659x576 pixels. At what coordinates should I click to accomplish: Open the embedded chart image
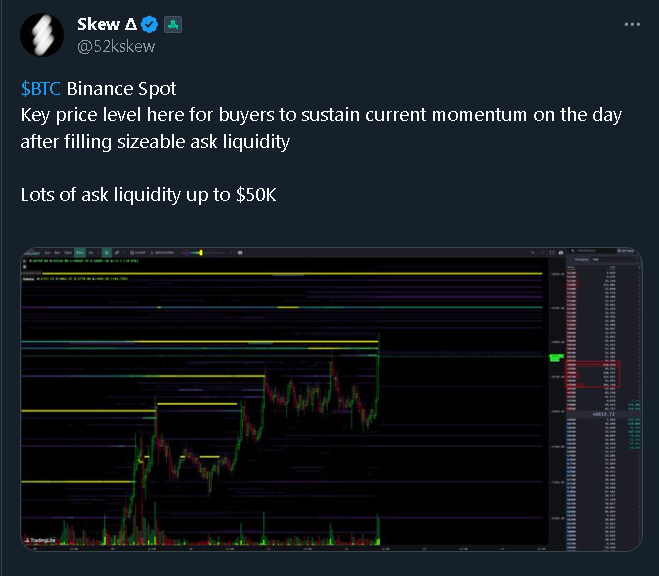(x=332, y=399)
